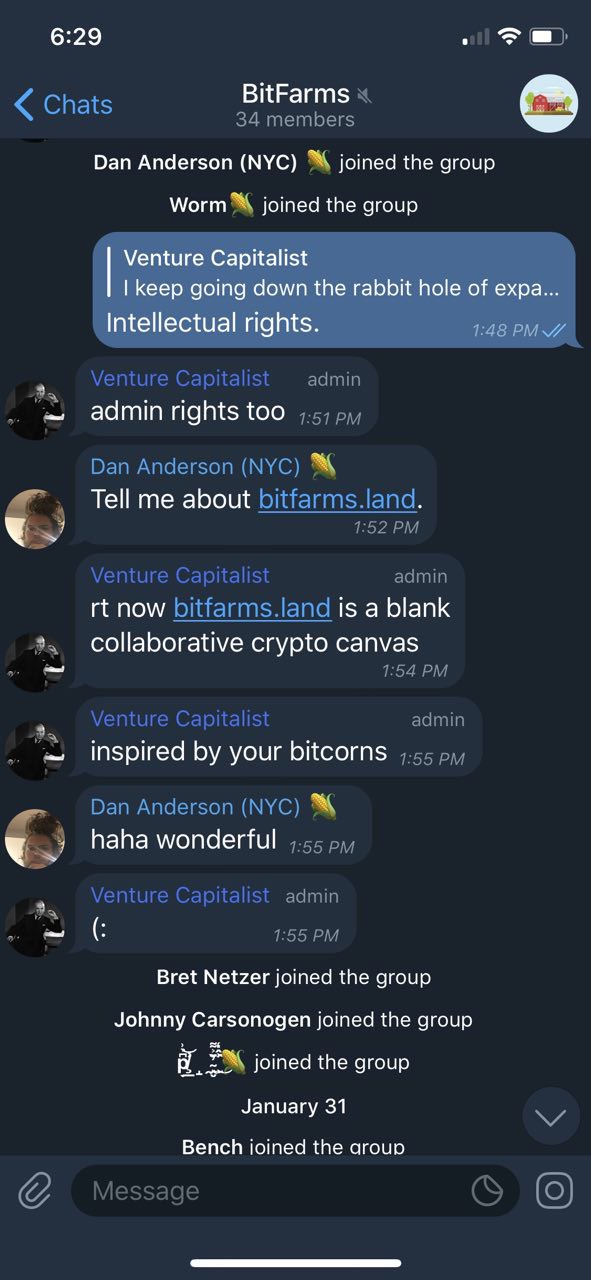Tap the Worm joined the group notice
591x1280 pixels.
pos(294,205)
